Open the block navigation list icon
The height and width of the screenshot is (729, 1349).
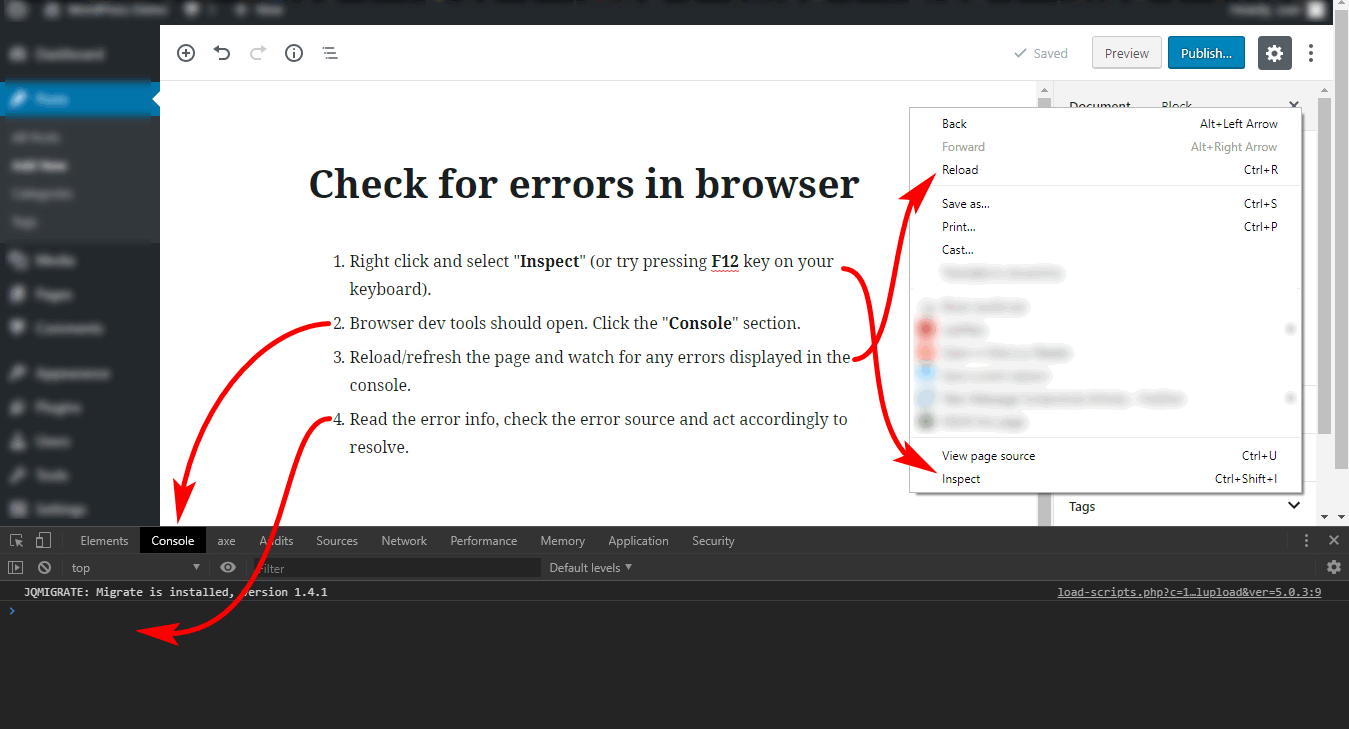point(330,53)
